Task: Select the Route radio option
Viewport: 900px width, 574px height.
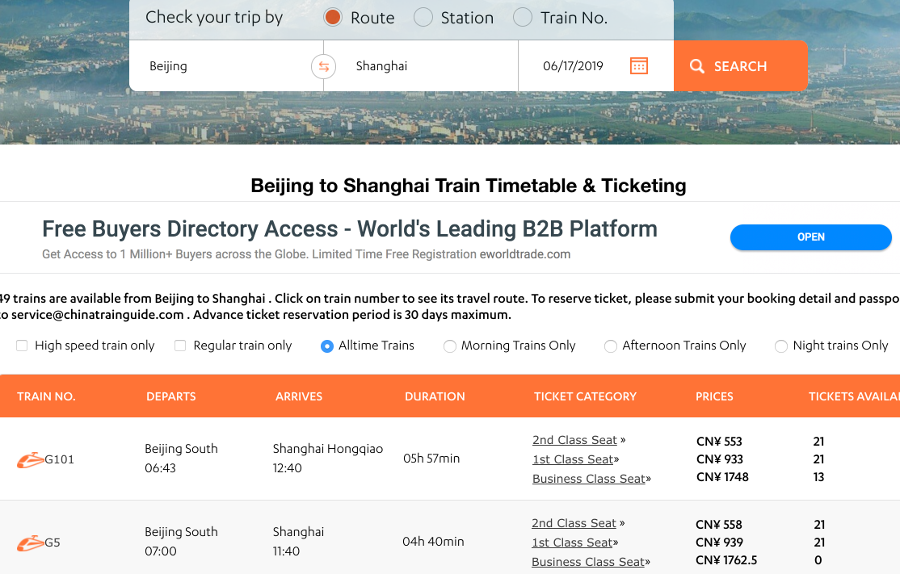Action: pyautogui.click(x=333, y=18)
